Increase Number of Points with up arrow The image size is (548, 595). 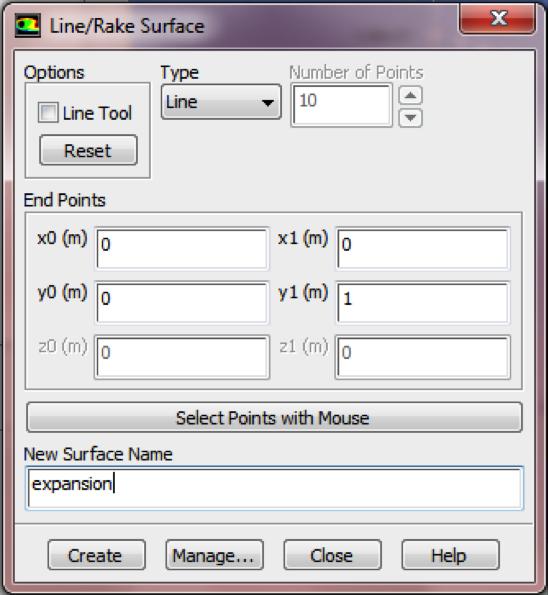coord(410,95)
